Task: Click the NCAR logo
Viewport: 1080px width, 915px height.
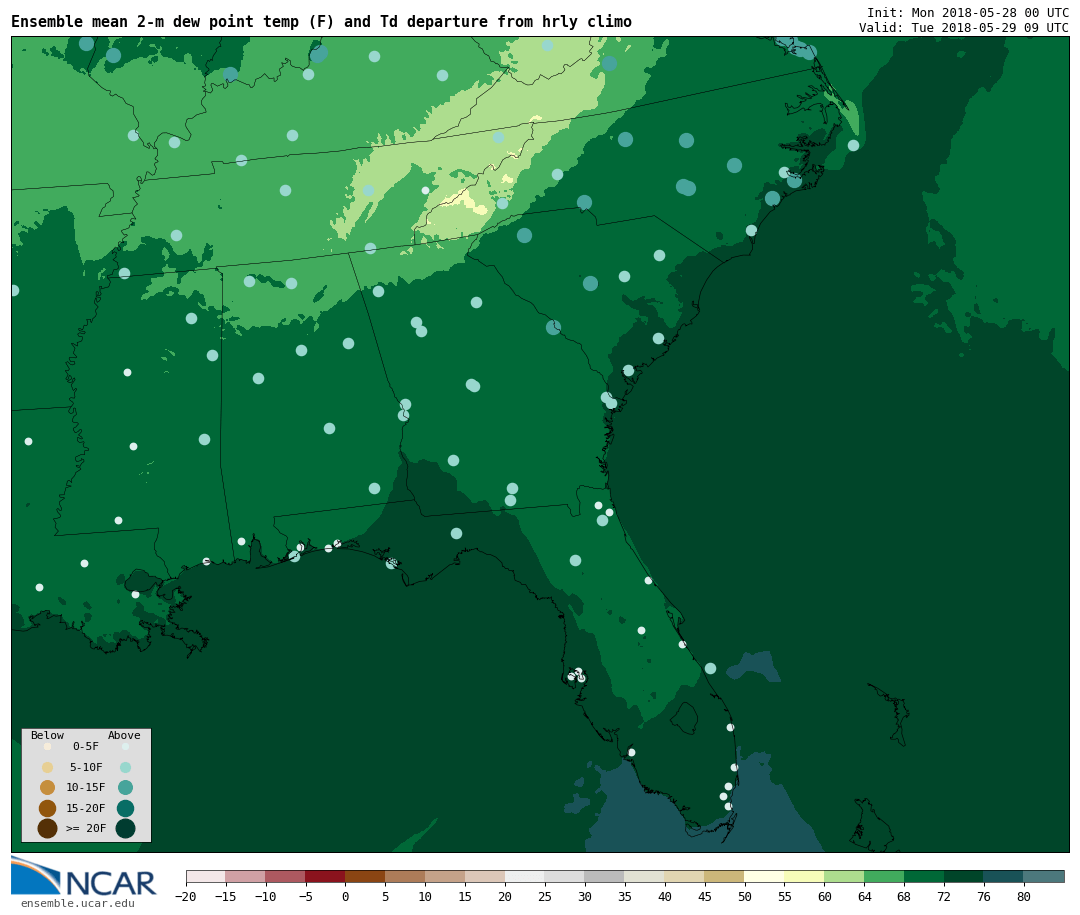Action: 84,876
